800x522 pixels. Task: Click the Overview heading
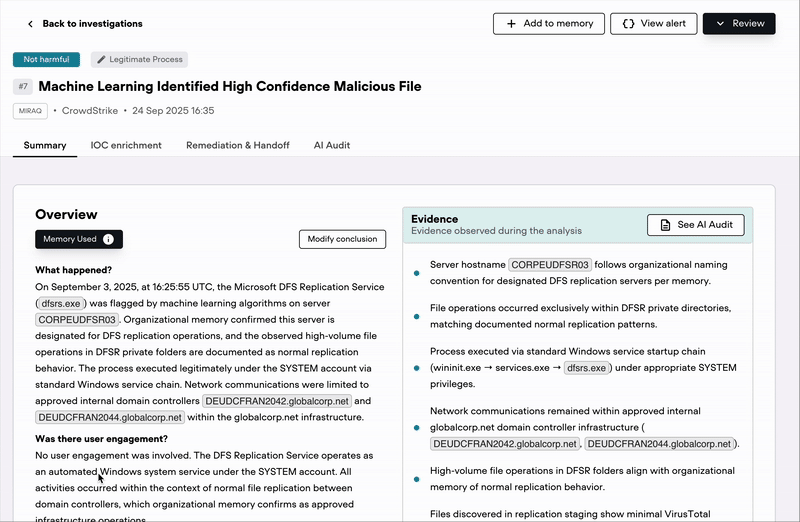pyautogui.click(x=66, y=214)
